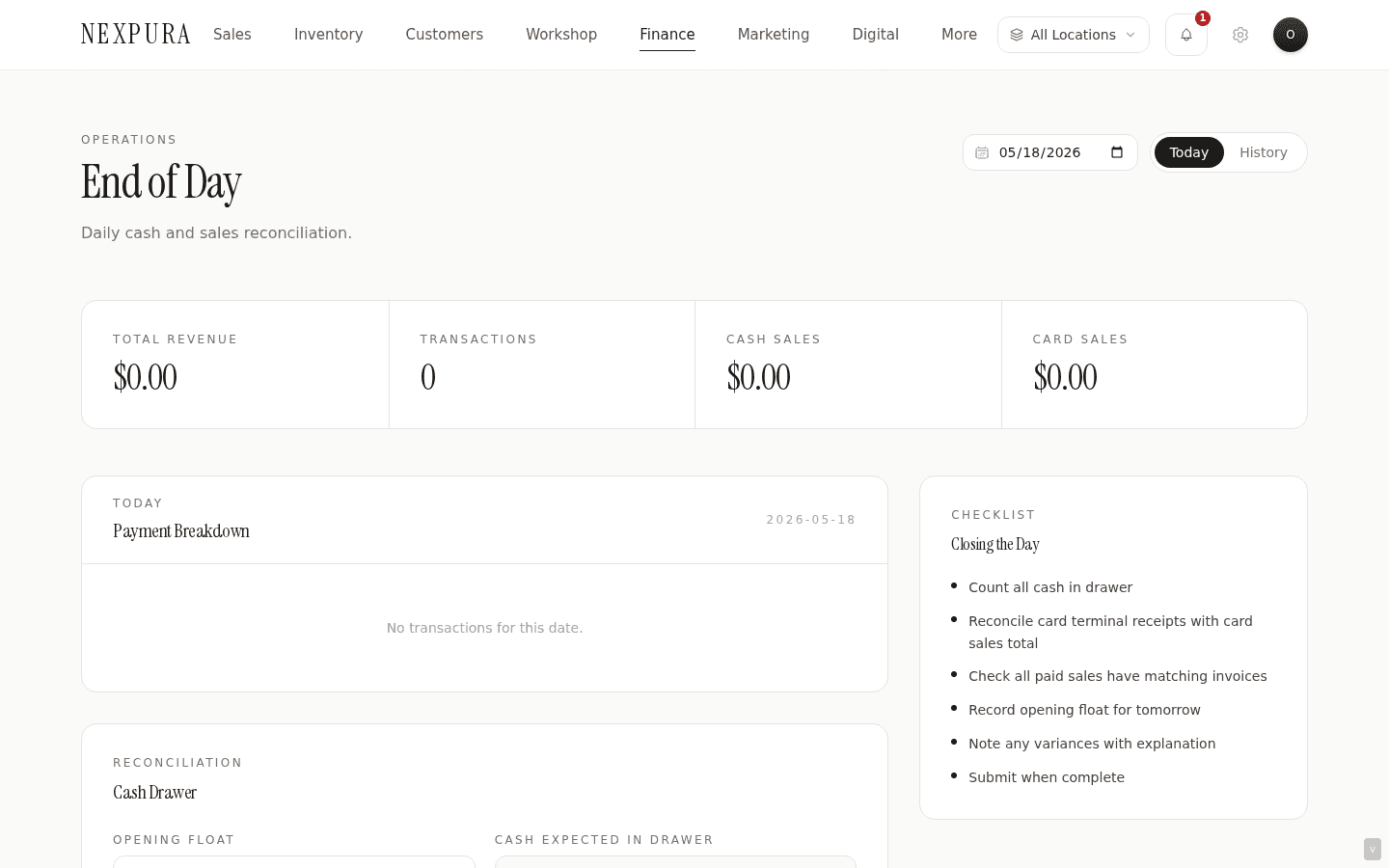Click the Payment Breakdown heading

click(x=181, y=531)
